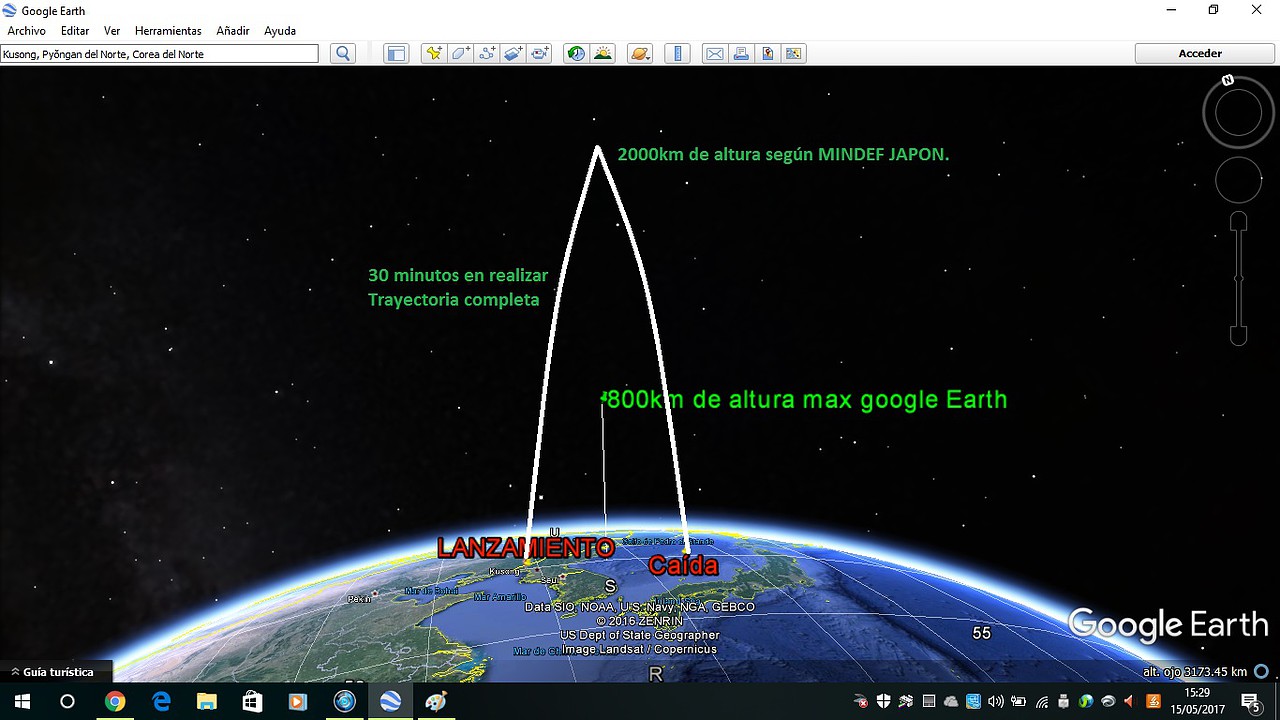
Task: Click the Windows Defender shield tray icon
Action: click(x=884, y=701)
